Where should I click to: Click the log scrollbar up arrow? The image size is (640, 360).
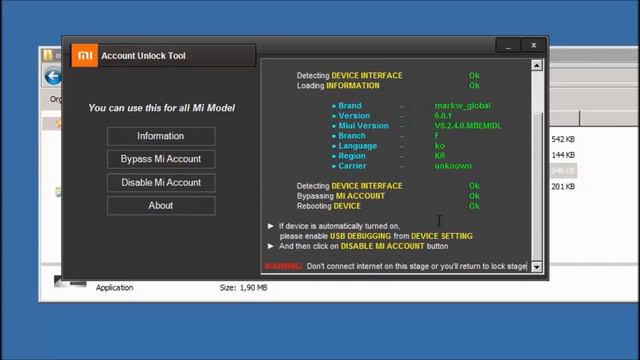coord(537,65)
